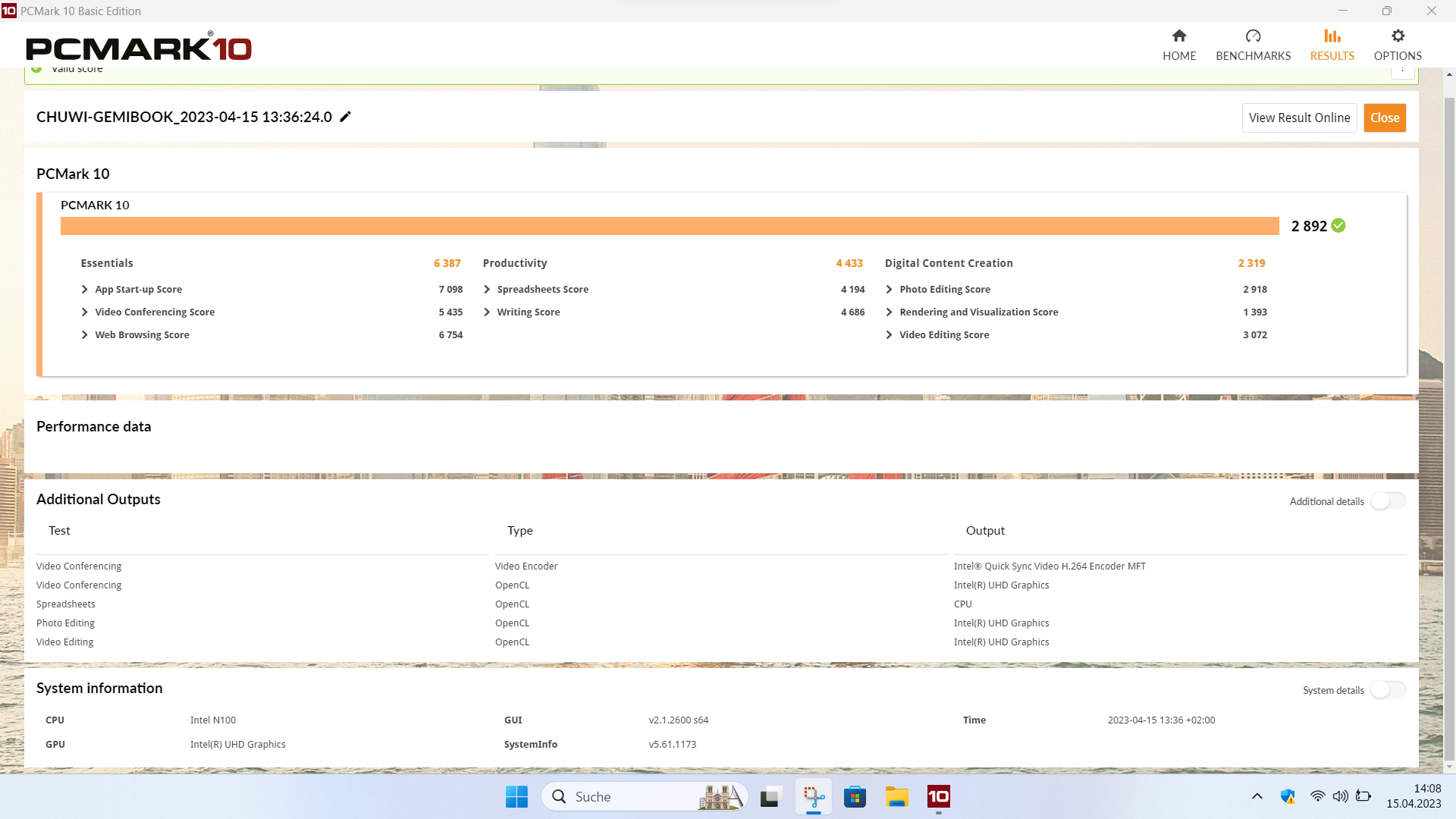This screenshot has height=819, width=1456.
Task: Click the green valid-score checkmark beside 2 892
Action: (x=1338, y=225)
